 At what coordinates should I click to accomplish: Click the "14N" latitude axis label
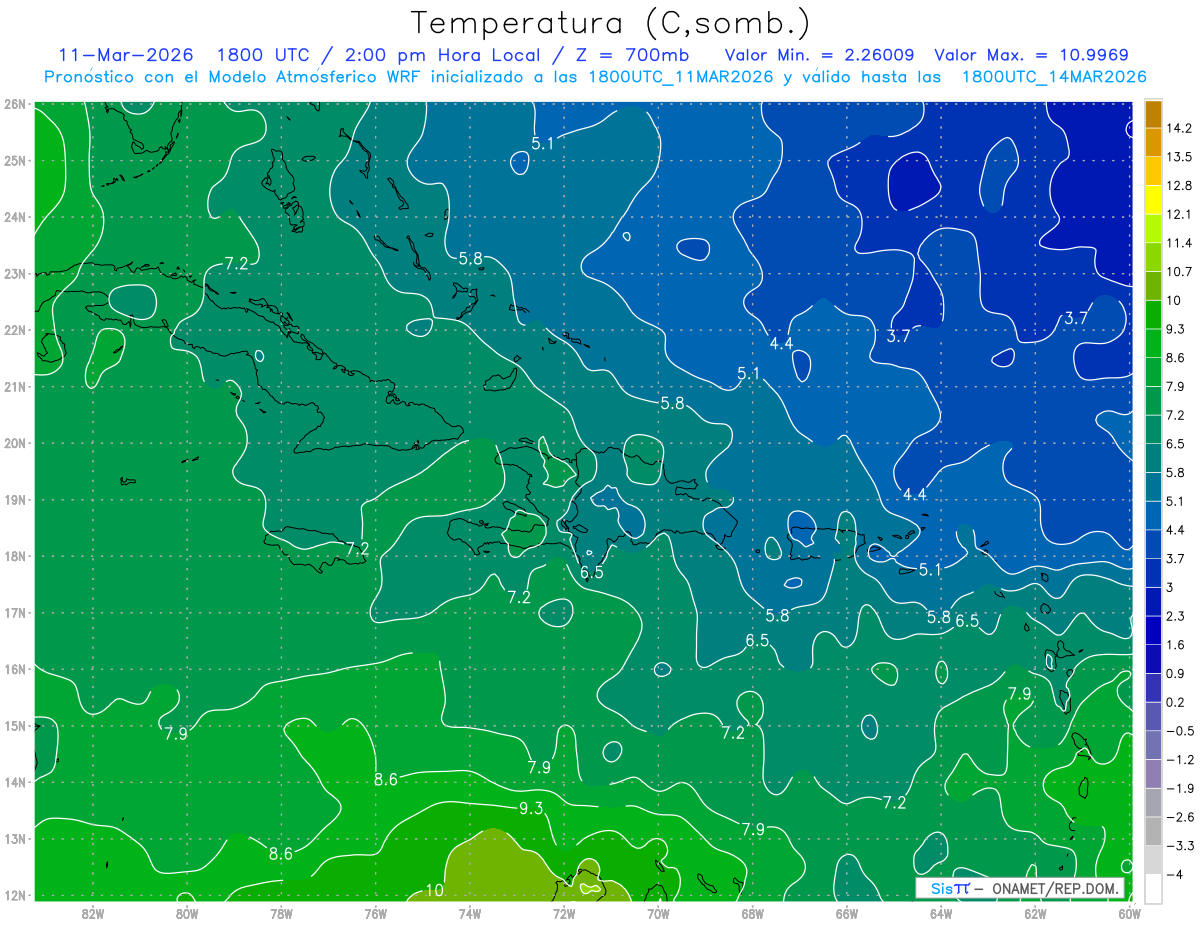pyautogui.click(x=14, y=782)
